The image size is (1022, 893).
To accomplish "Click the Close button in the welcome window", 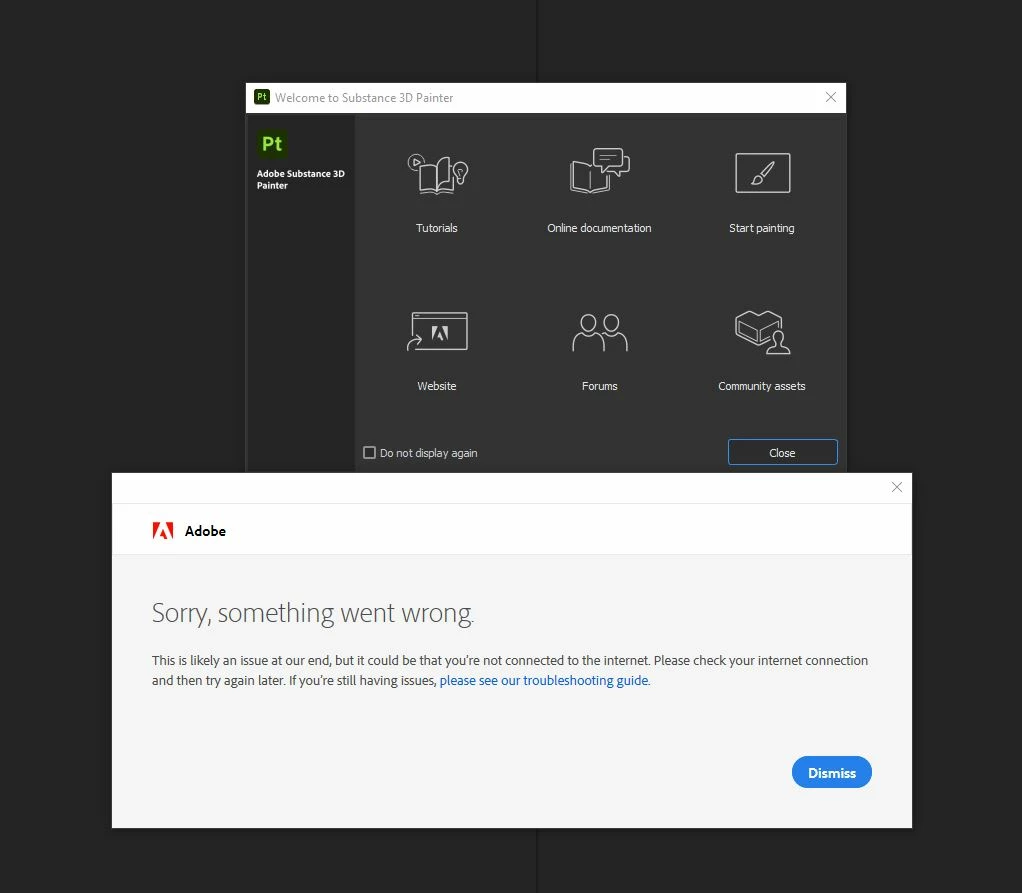I will point(782,452).
